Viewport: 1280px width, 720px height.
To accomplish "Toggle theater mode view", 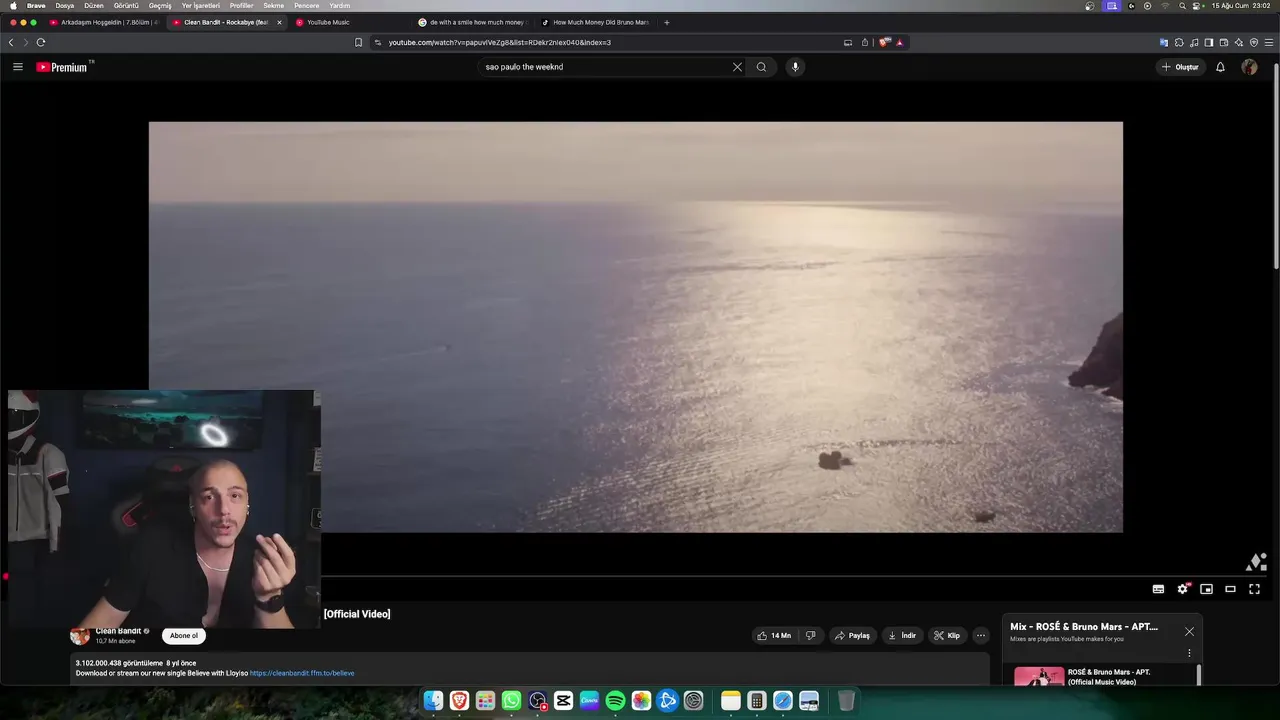I will coord(1230,589).
